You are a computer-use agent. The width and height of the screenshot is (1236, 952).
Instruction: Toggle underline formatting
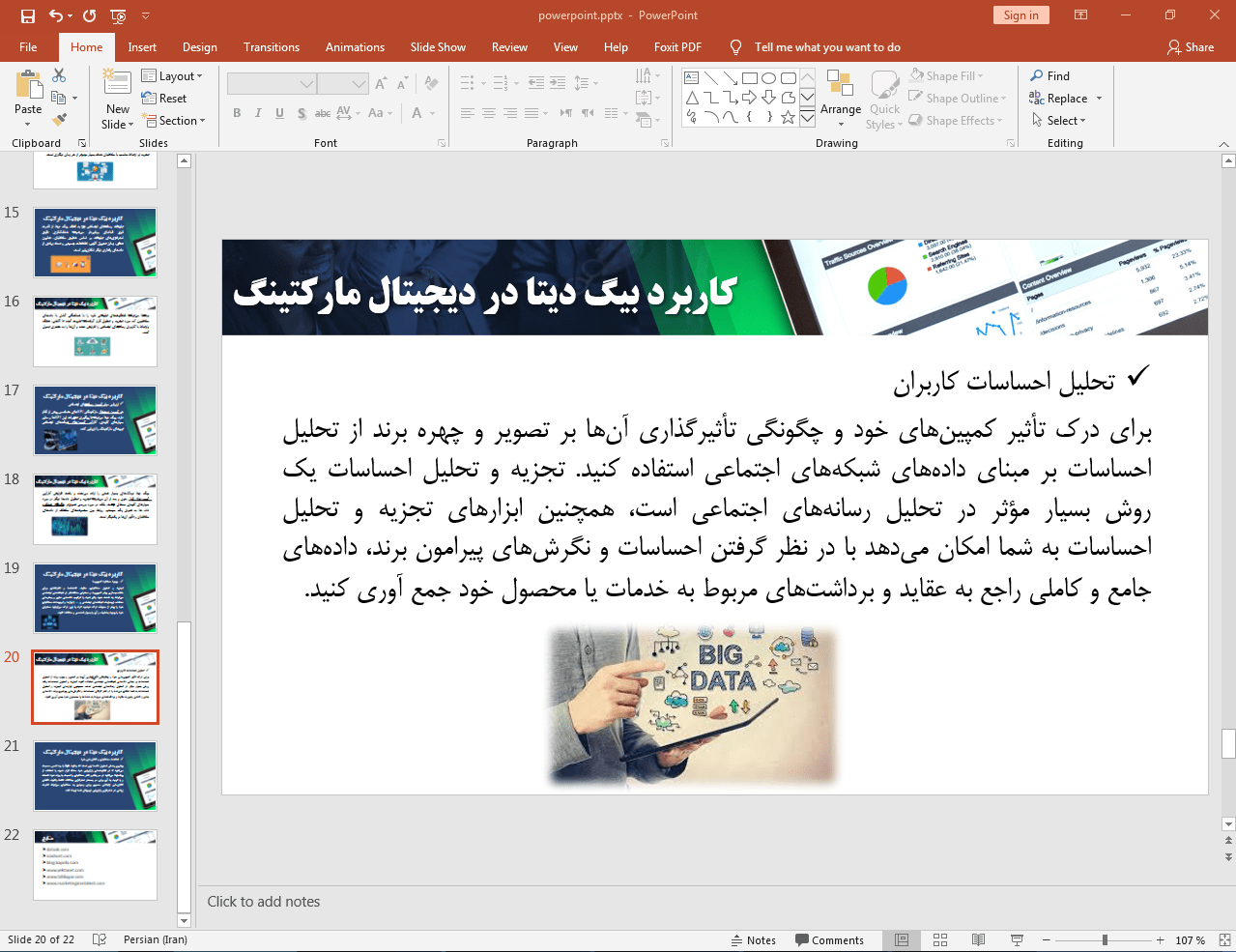(x=278, y=113)
